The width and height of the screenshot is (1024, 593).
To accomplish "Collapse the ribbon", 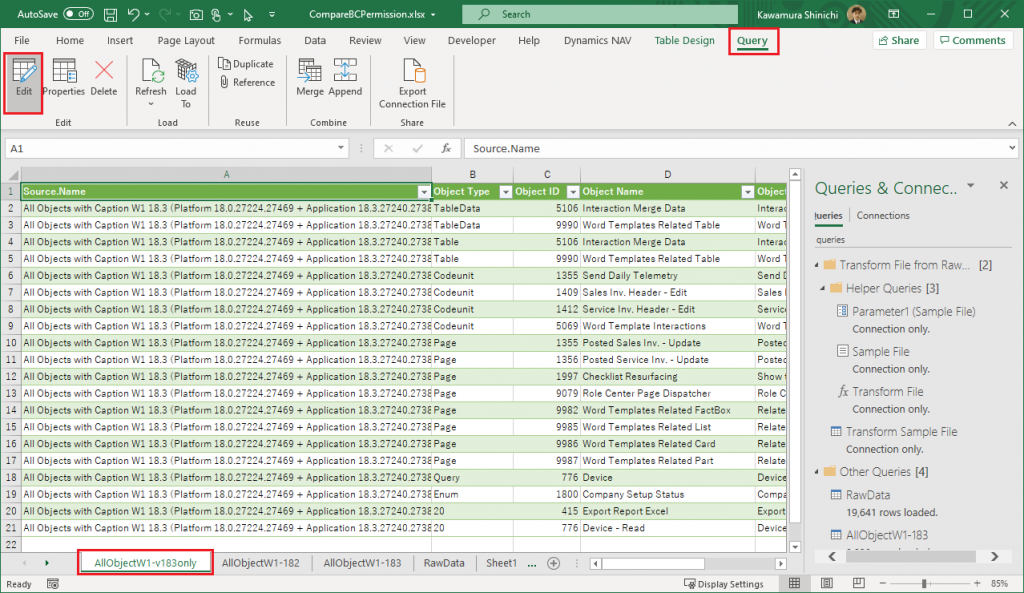I will (x=1012, y=123).
